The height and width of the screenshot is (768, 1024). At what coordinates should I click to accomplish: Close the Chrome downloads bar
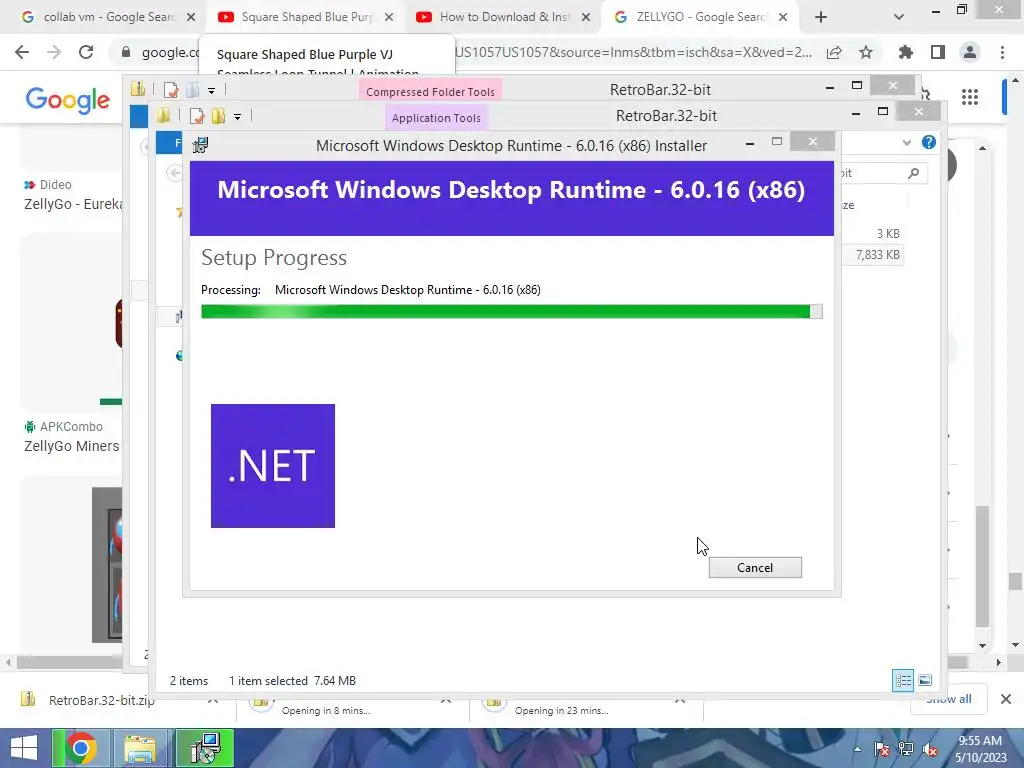tap(1006, 699)
